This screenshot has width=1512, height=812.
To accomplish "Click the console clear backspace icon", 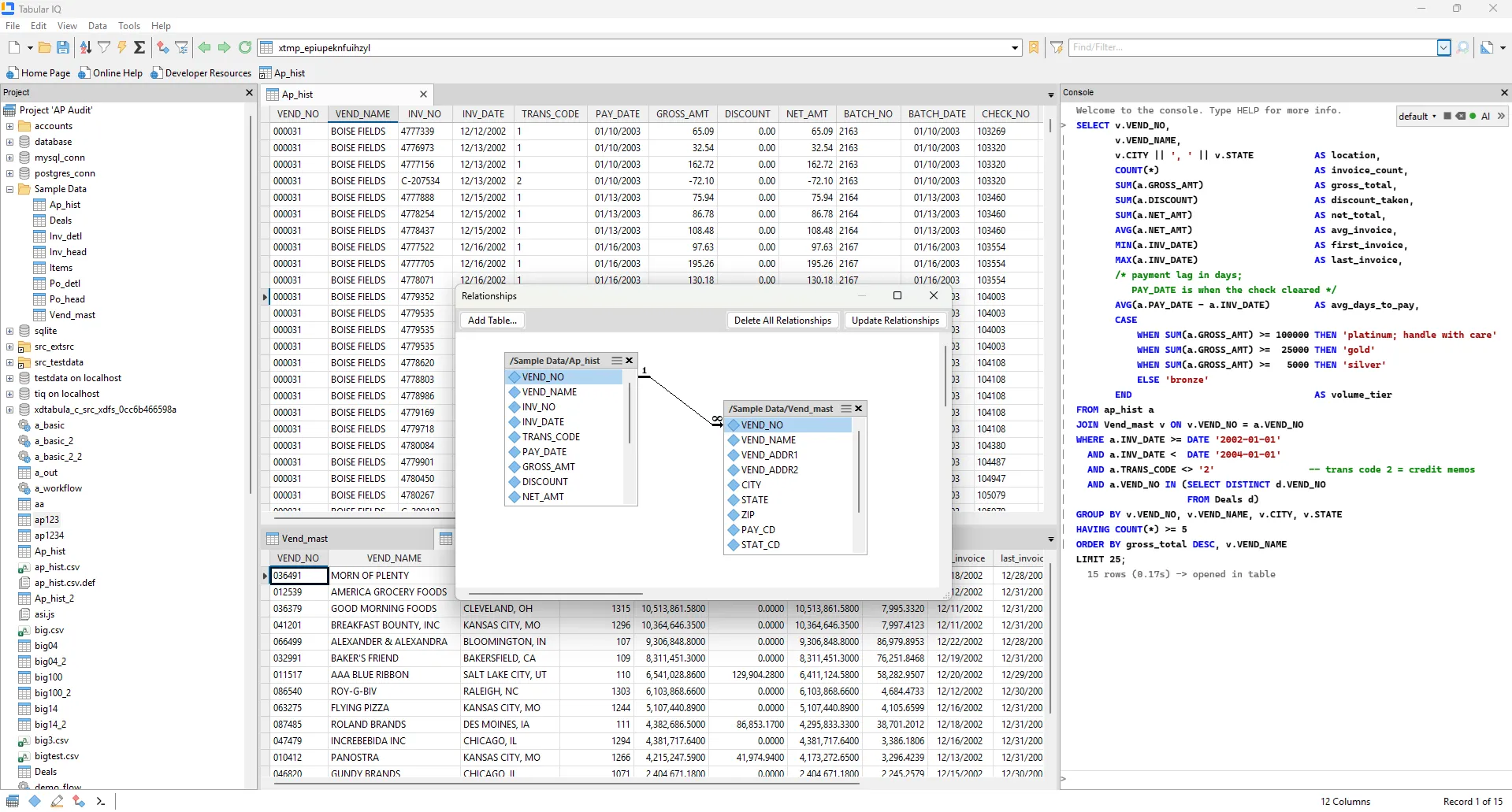I will pos(1461,116).
